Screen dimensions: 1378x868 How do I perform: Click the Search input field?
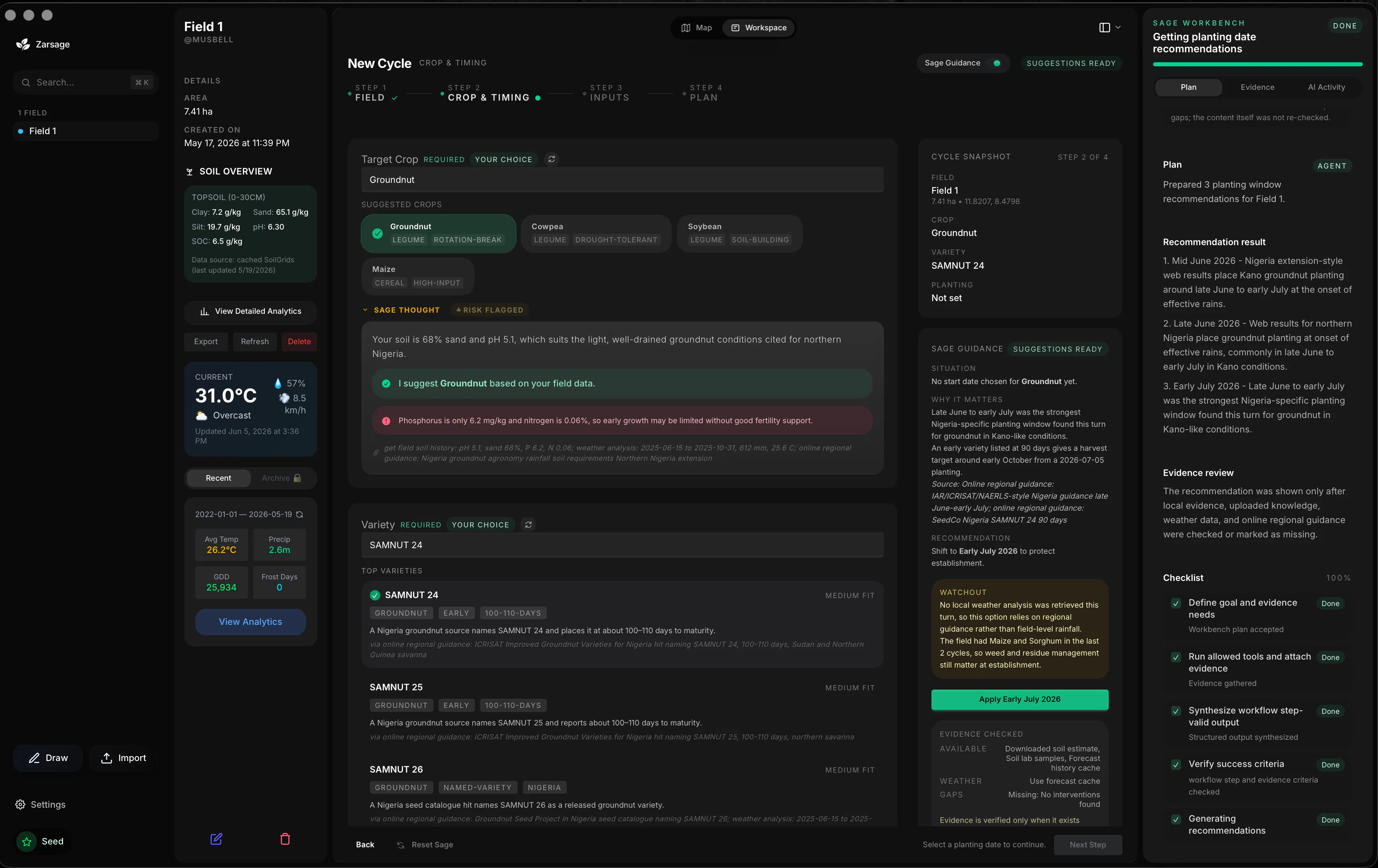click(x=85, y=82)
